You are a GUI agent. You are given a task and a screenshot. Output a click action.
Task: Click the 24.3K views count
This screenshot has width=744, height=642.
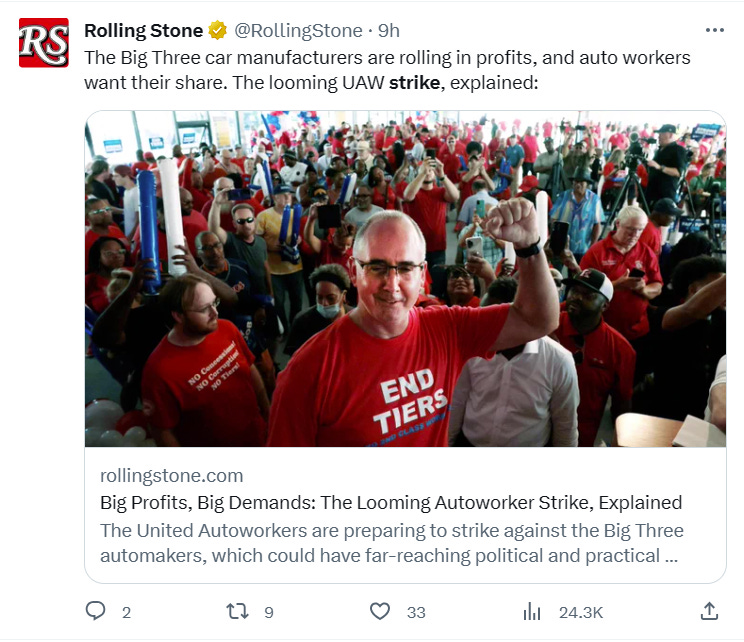[x=581, y=613]
